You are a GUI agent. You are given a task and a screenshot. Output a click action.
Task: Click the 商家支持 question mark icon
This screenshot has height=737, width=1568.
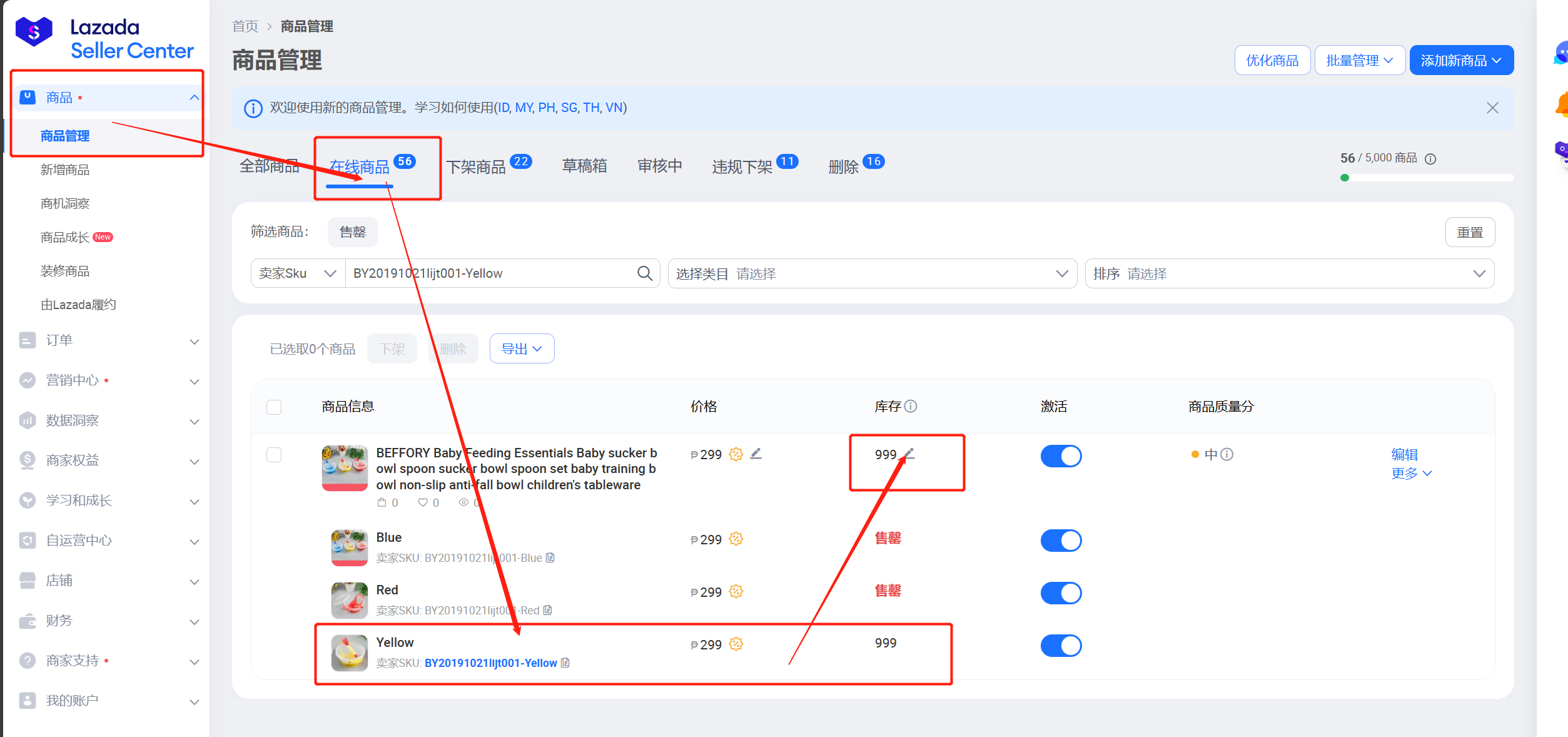coord(28,661)
